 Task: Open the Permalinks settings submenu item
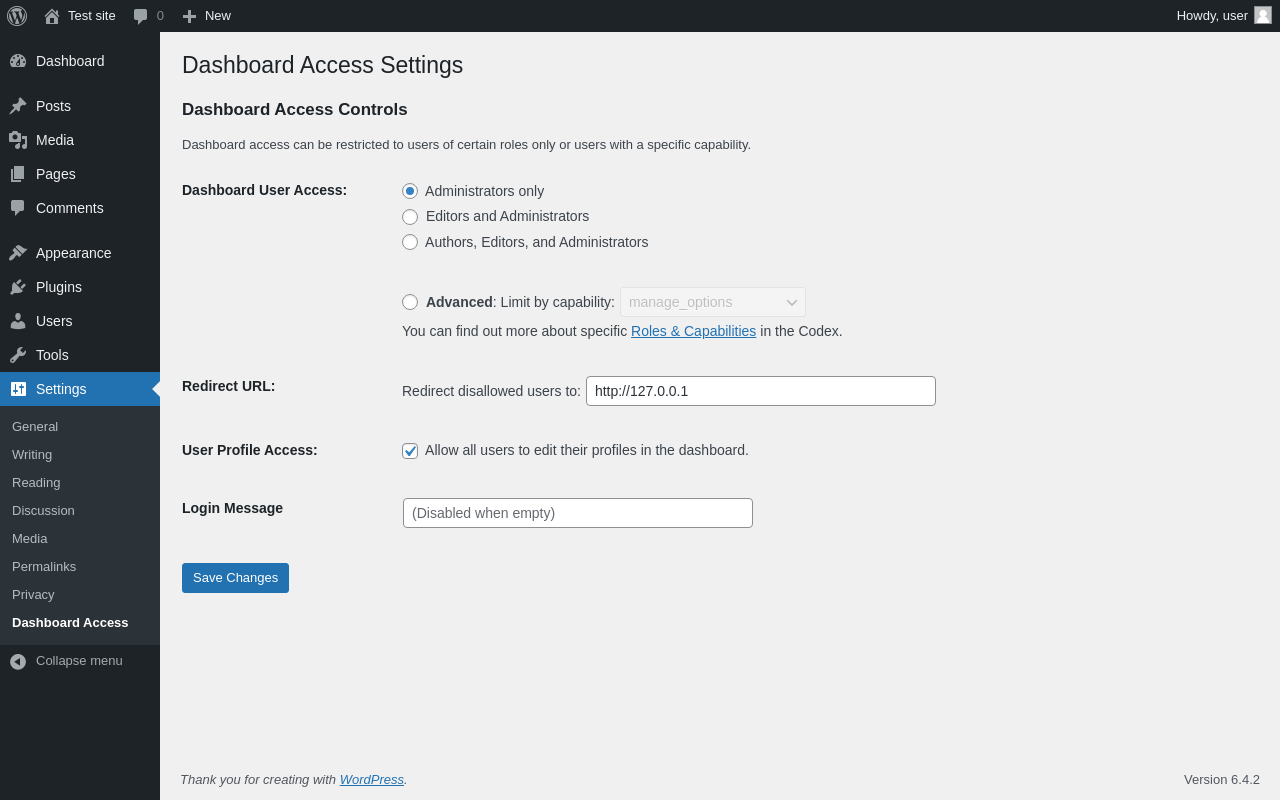pos(44,567)
